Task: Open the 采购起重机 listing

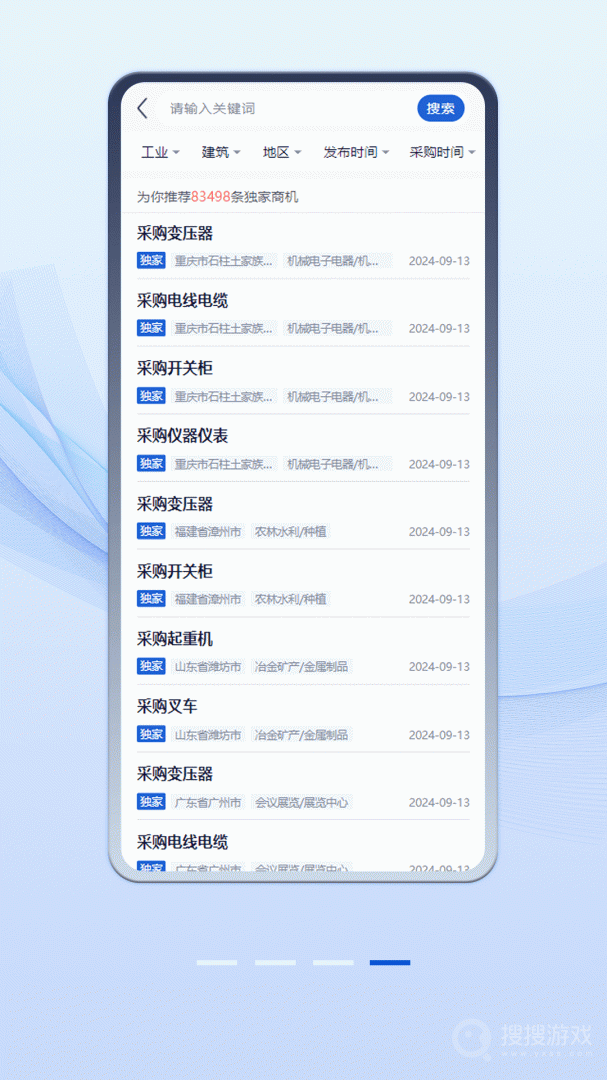Action: click(x=303, y=652)
